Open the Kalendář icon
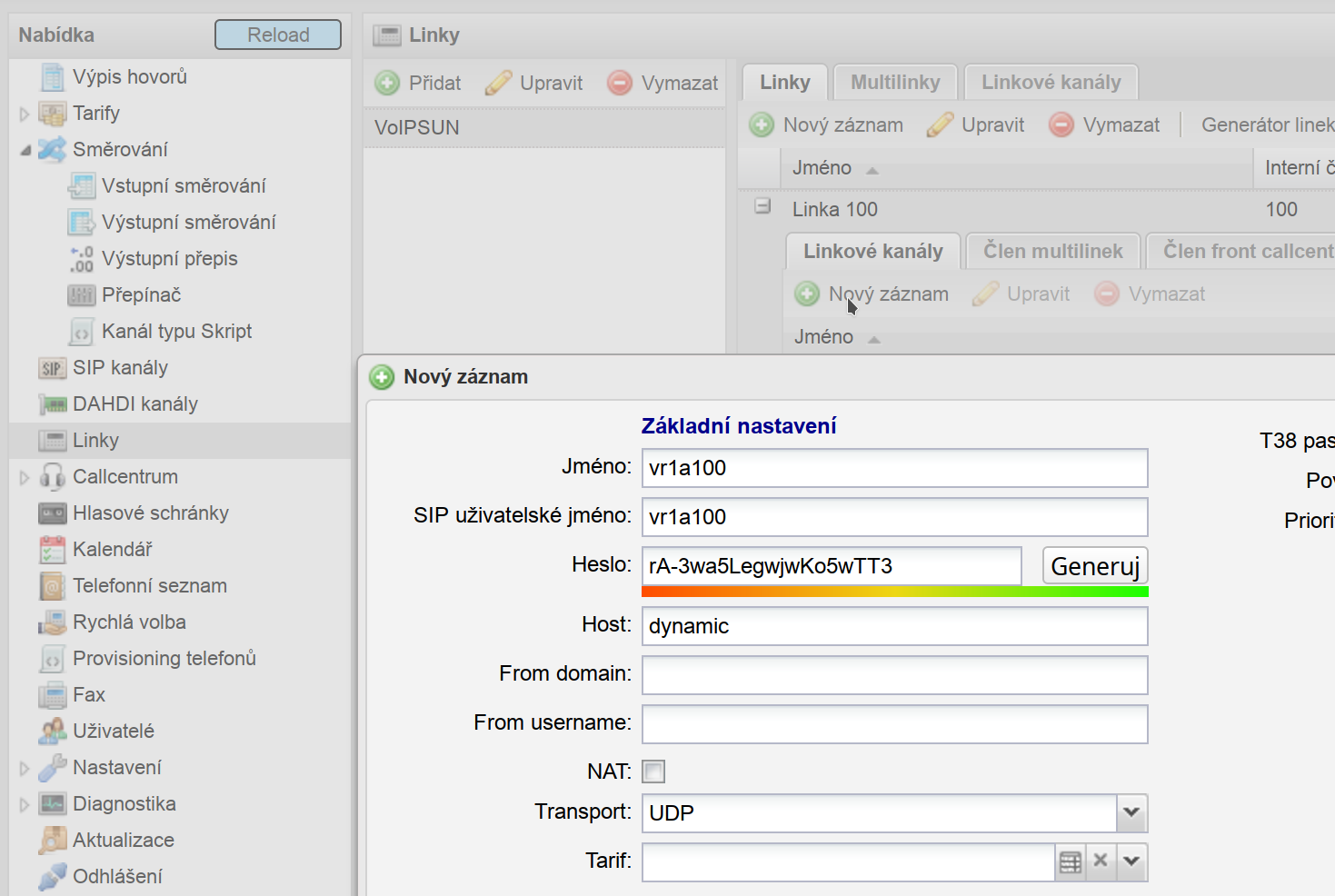Viewport: 1335px width, 896px height. point(53,550)
